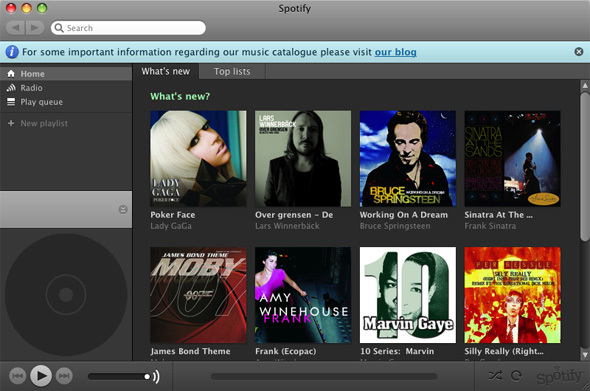This screenshot has height=391, width=590.
Task: Click the Search input field
Action: 128,28
